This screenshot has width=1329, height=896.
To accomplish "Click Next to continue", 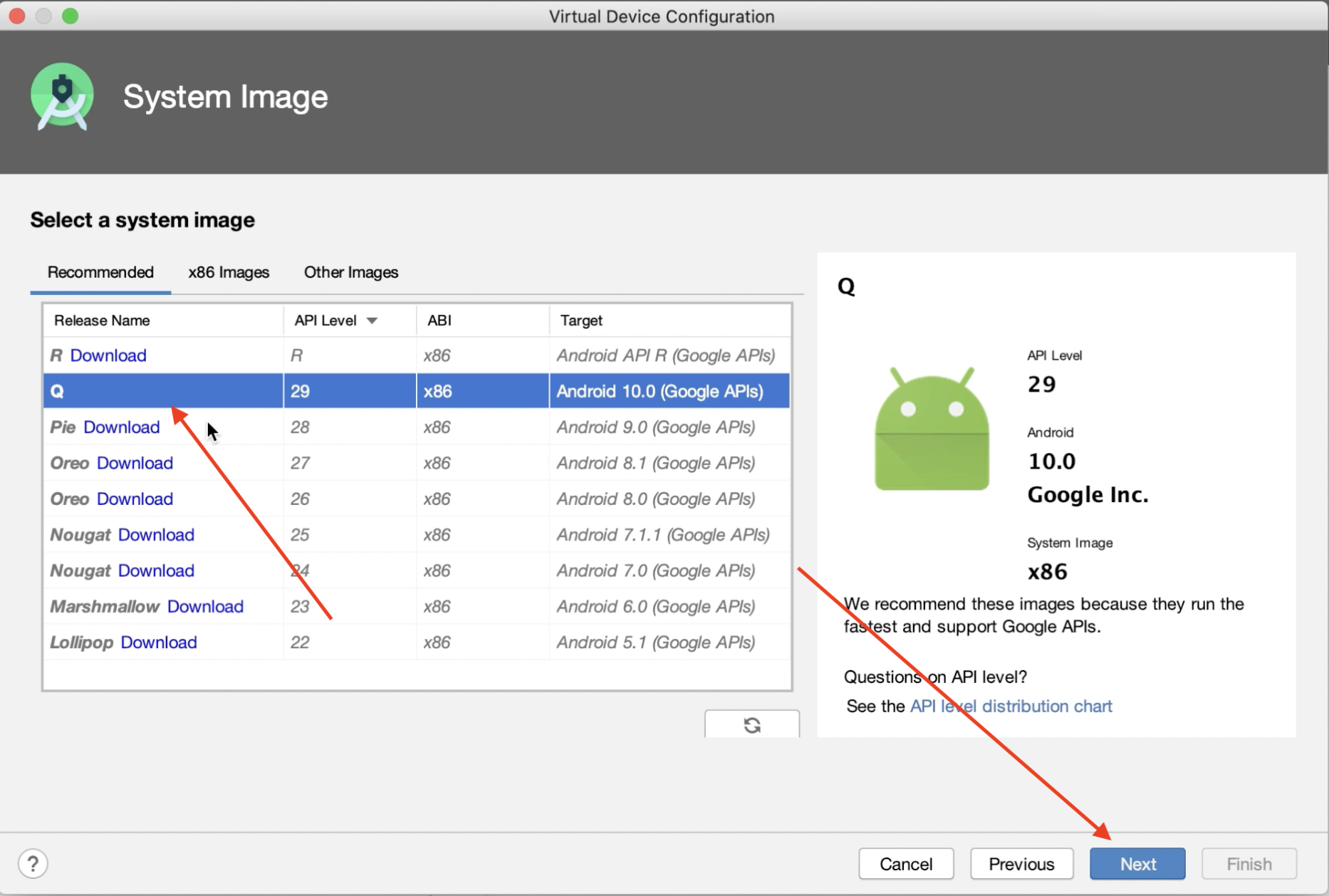I will [x=1137, y=863].
